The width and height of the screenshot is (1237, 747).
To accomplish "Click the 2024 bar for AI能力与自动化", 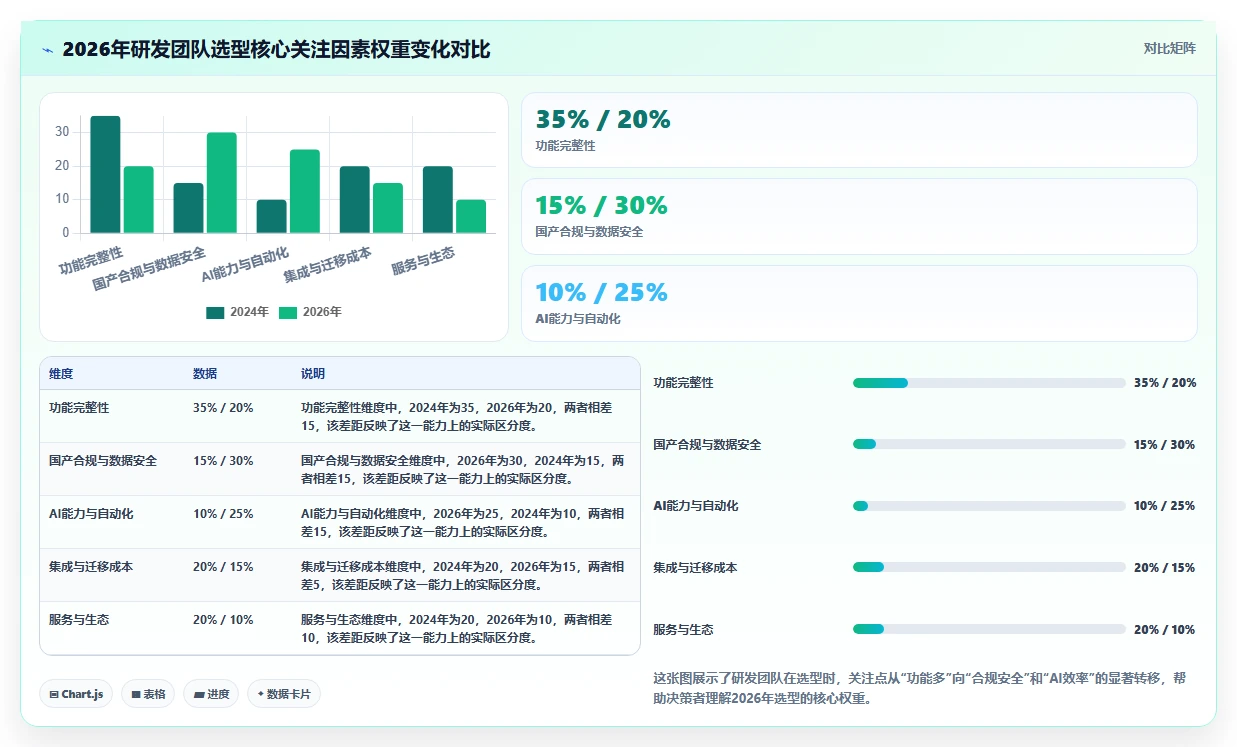I will pos(272,217).
